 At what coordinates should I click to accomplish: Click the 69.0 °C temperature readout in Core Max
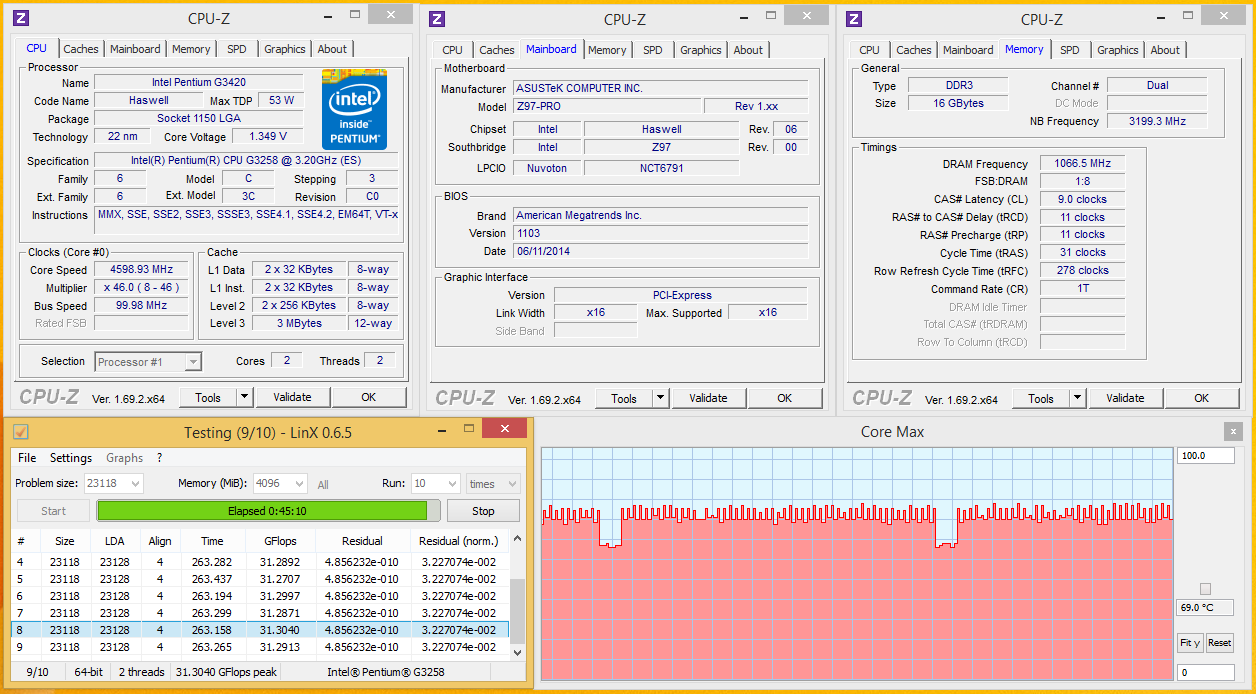1205,608
